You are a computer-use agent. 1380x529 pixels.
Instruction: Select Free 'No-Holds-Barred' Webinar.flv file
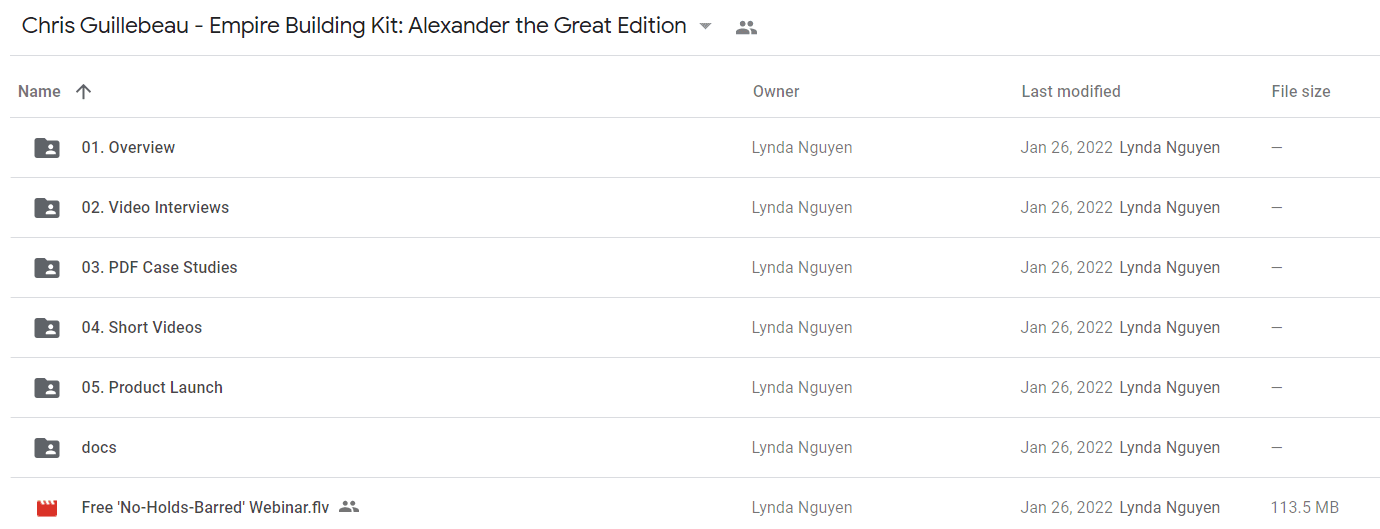tap(205, 507)
